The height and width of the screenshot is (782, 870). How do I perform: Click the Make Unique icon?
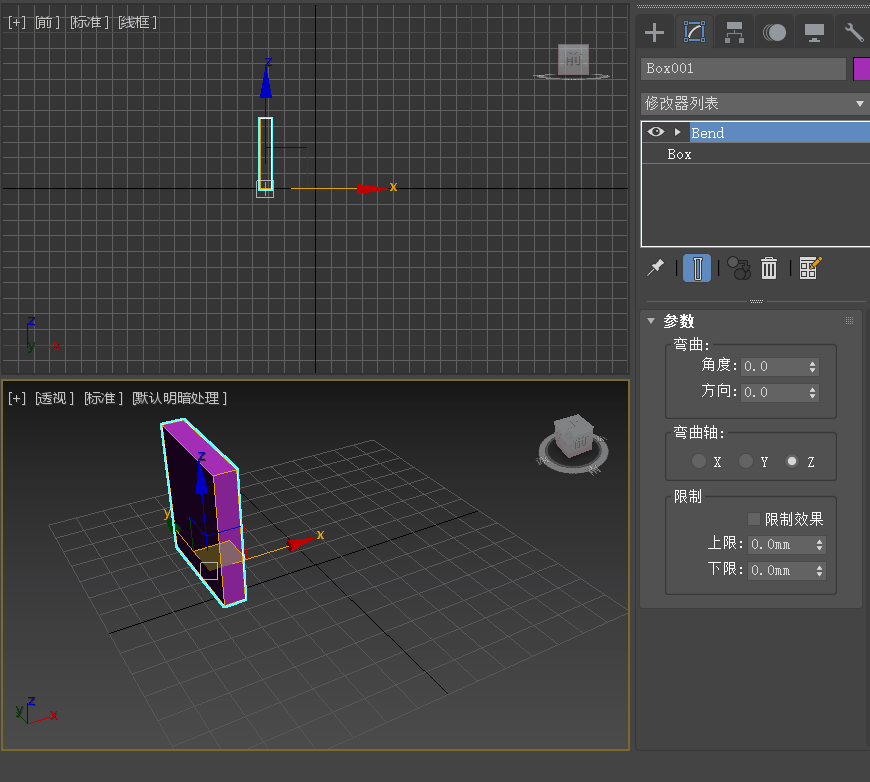pyautogui.click(x=739, y=268)
